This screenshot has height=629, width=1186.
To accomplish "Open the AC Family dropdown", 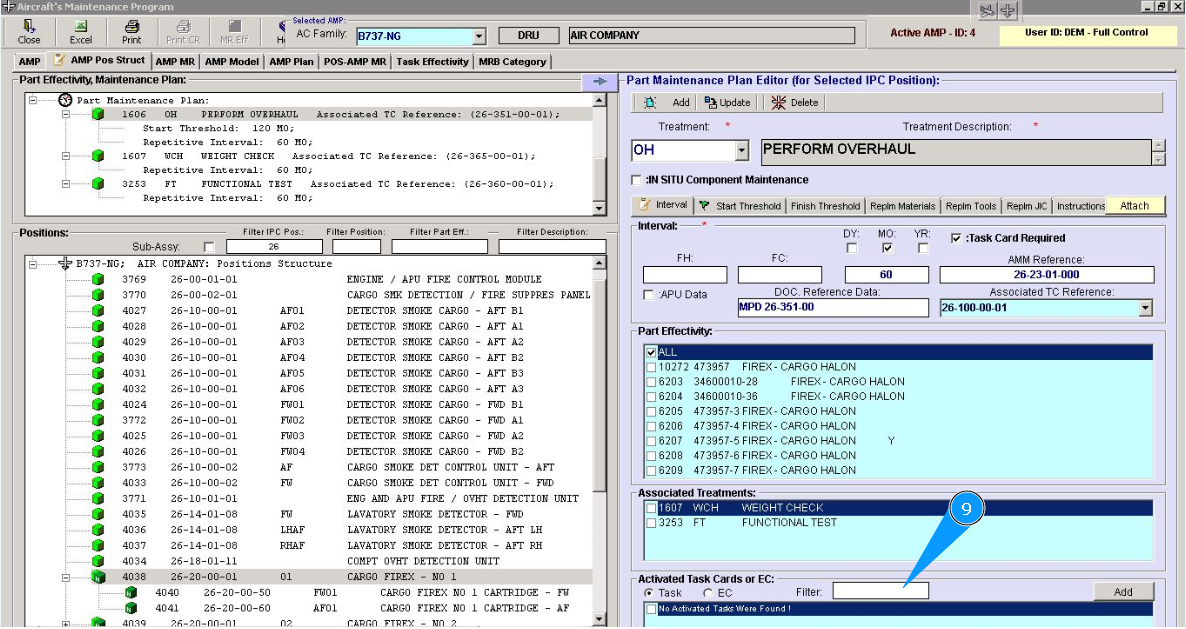I will click(x=479, y=36).
